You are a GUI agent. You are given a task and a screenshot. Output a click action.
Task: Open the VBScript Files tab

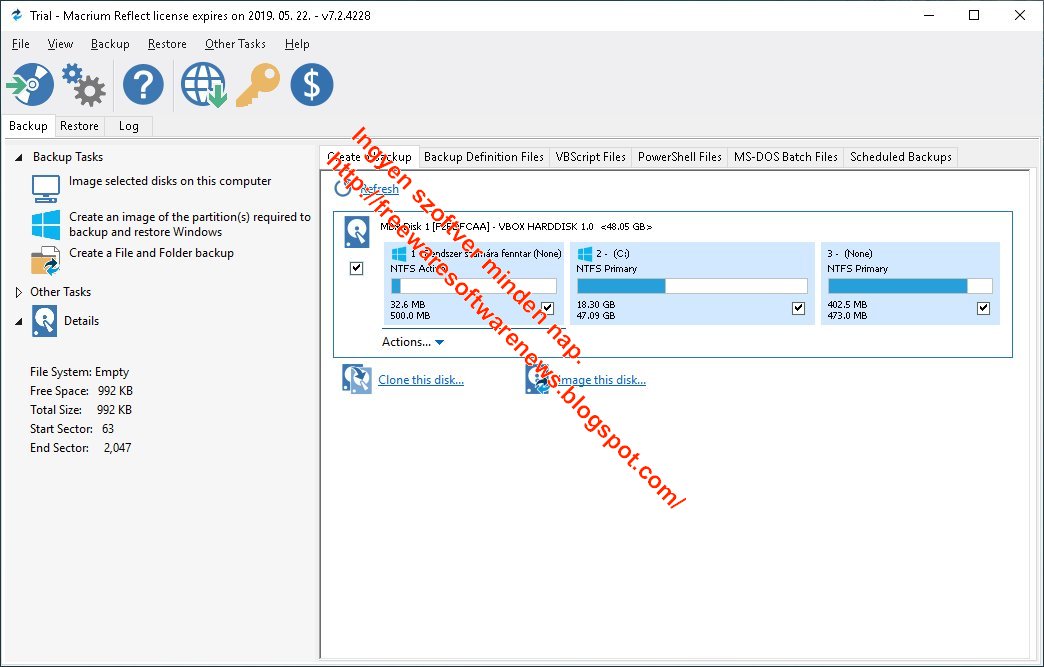pos(591,157)
